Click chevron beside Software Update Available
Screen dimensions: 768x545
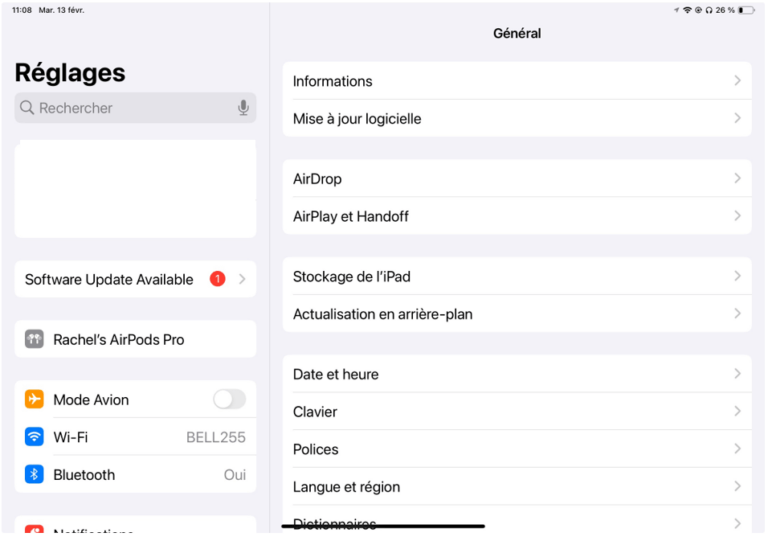point(242,279)
